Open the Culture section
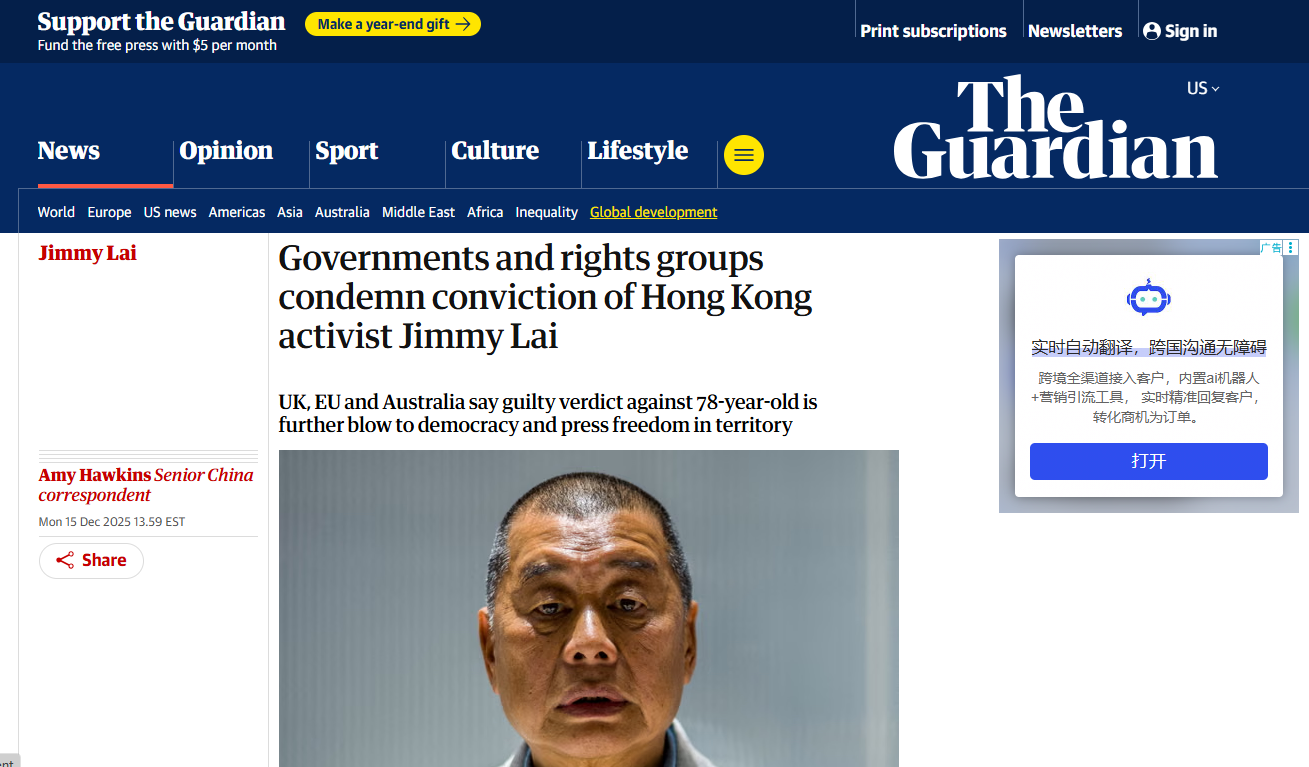 (x=495, y=151)
